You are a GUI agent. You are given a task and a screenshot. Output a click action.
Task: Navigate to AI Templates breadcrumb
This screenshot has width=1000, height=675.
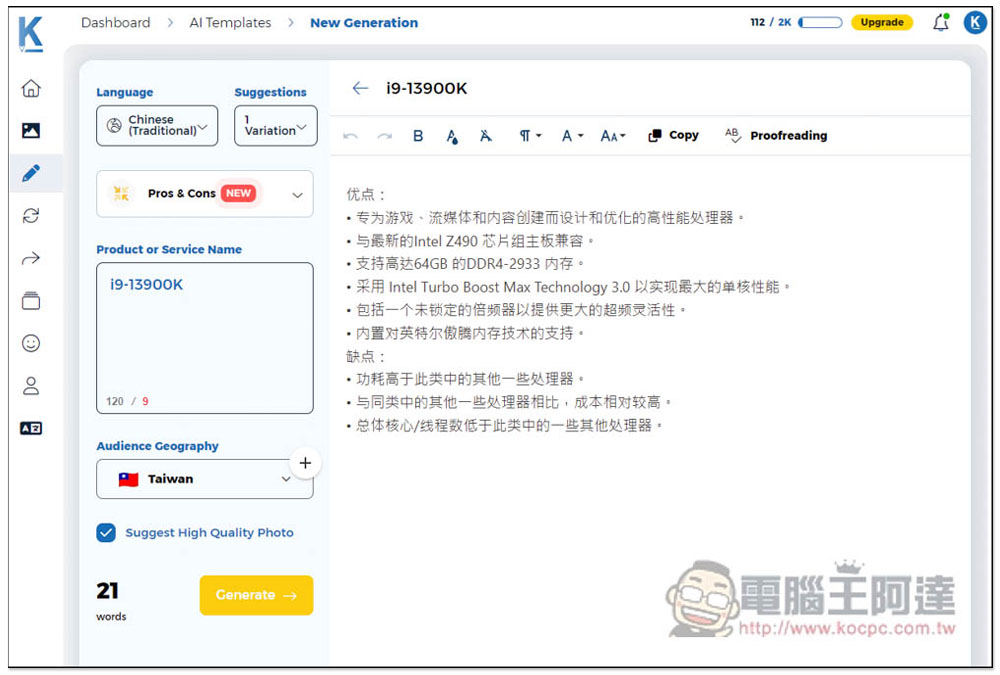[230, 23]
